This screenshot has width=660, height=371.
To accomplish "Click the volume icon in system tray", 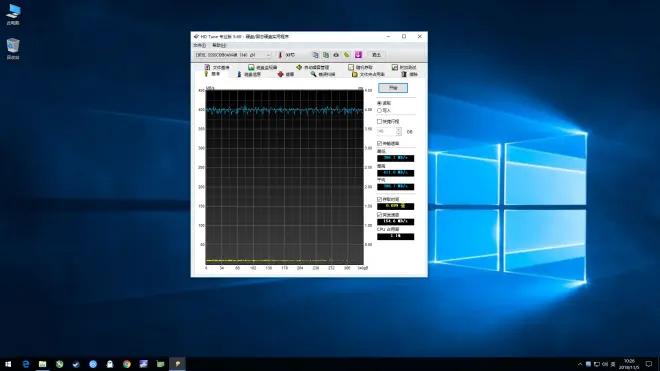I will [x=605, y=364].
